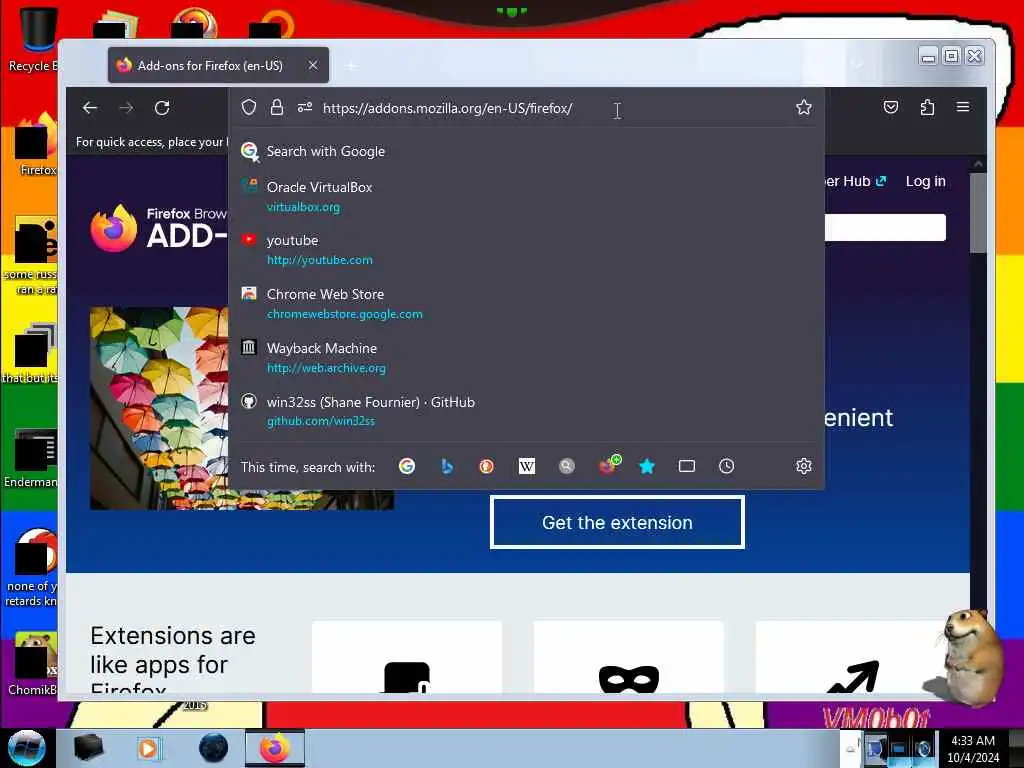Click the Firefox Add-ons logo
This screenshot has width=1024, height=768.
pos(159,228)
